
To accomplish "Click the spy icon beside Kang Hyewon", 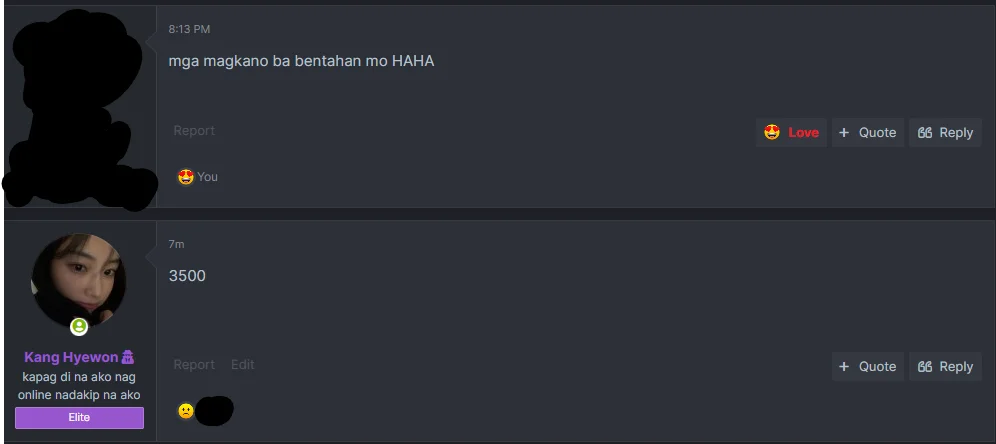I will point(127,357).
